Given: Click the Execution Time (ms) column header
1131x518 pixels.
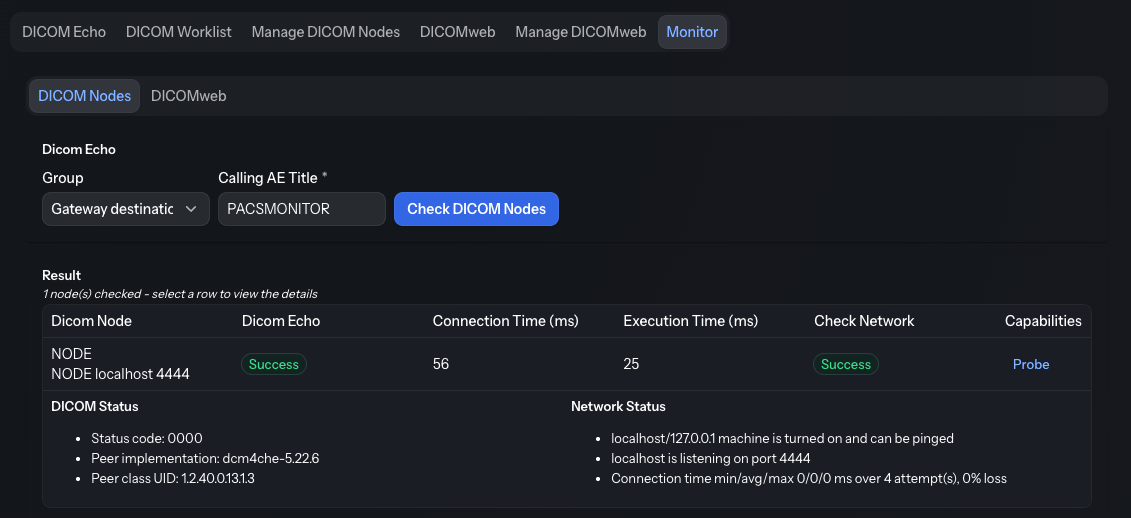Looking at the screenshot, I should [x=691, y=321].
